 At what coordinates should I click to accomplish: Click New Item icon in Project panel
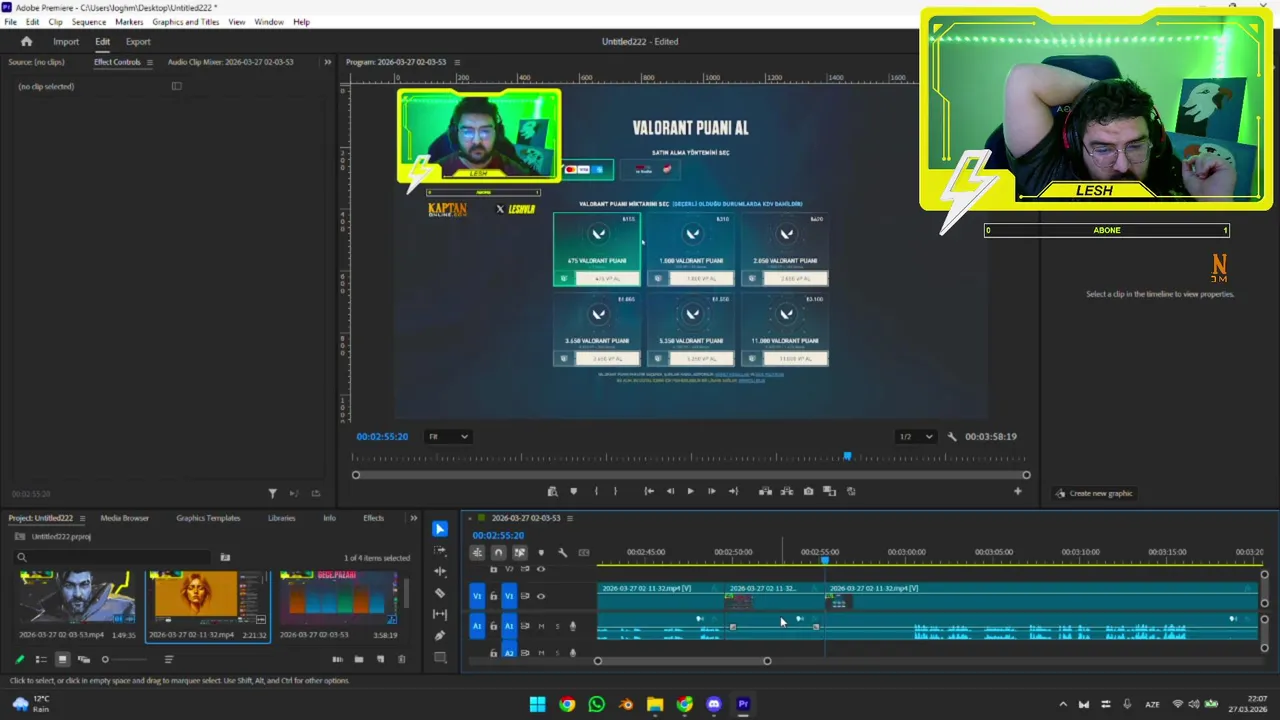[380, 659]
